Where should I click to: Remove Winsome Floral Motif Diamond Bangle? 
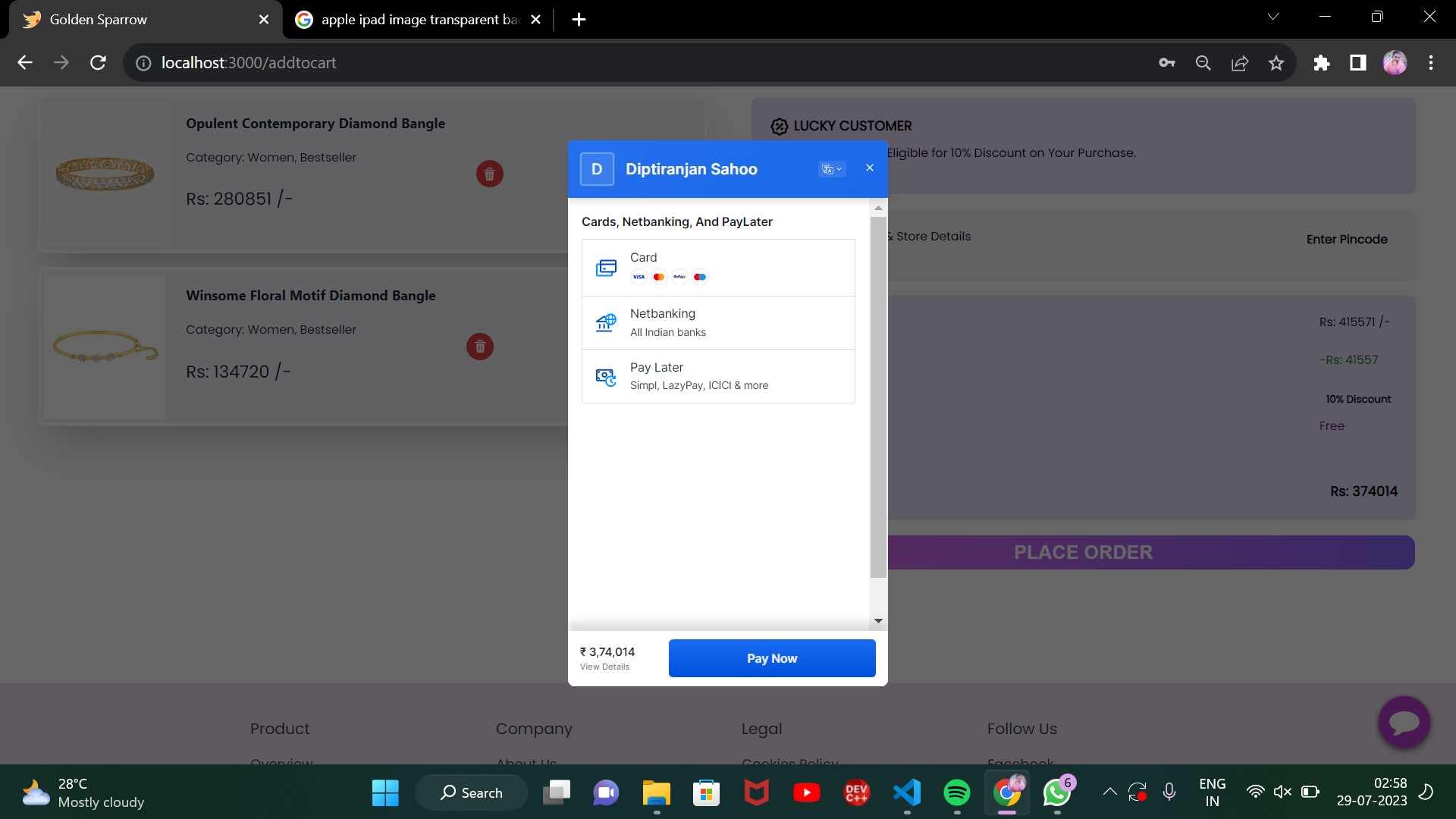point(479,347)
